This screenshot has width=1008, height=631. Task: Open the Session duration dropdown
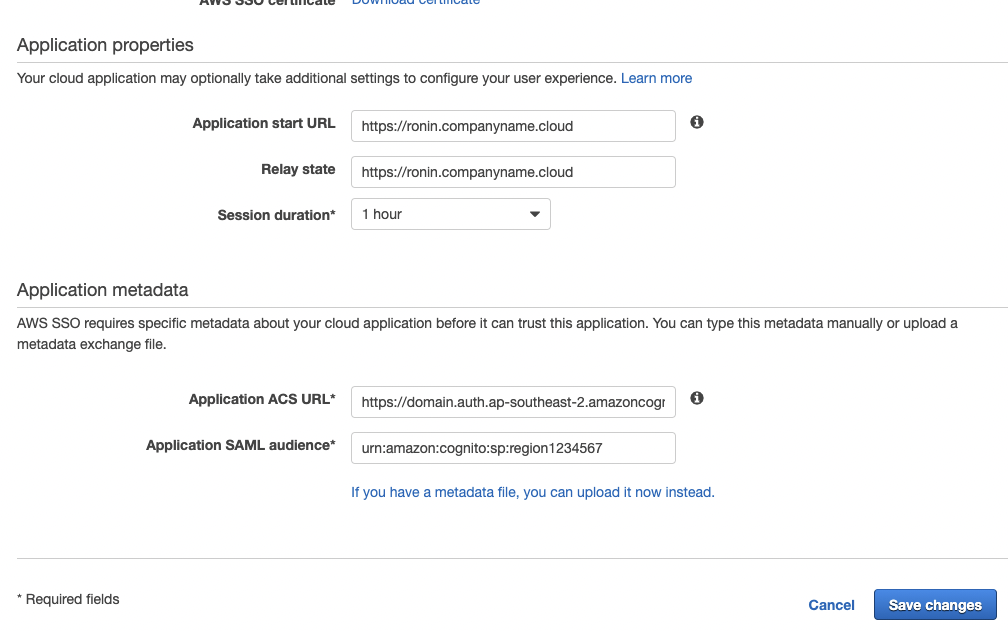coord(450,214)
